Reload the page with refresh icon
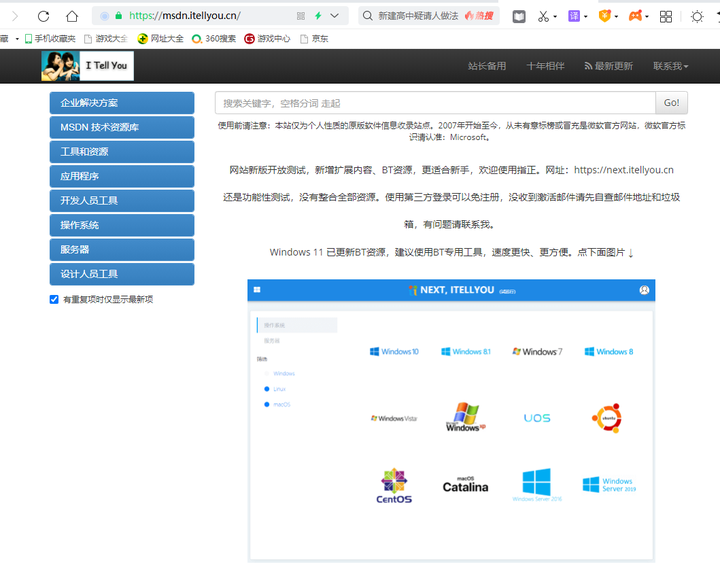Viewport: 720px width, 575px height. [44, 17]
